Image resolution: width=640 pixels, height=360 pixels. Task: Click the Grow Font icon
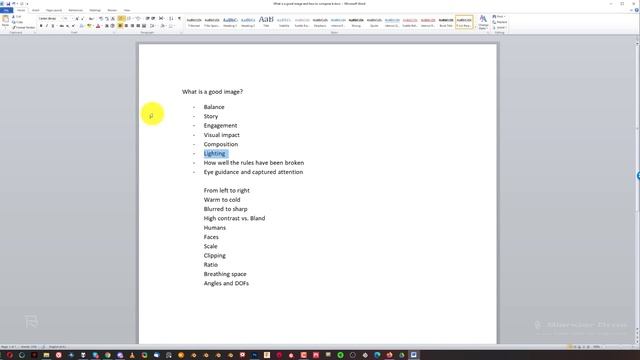click(x=77, y=18)
